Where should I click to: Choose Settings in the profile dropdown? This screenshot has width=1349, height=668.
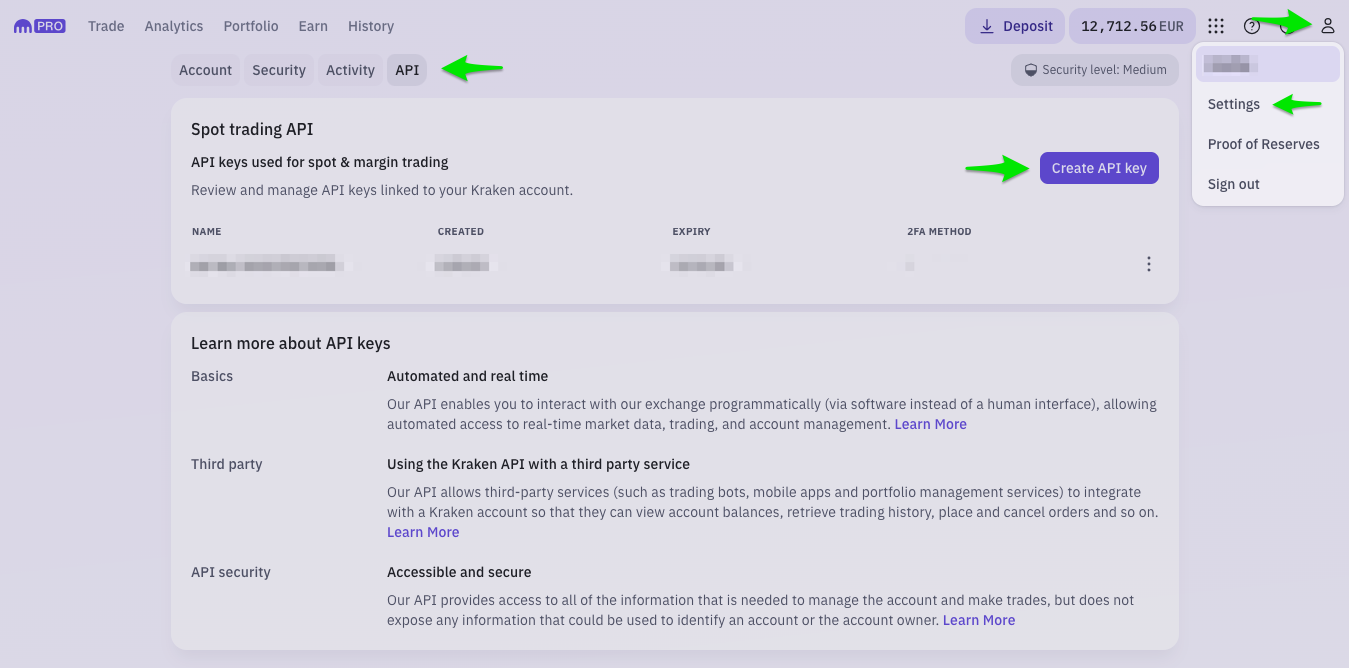coord(1234,104)
